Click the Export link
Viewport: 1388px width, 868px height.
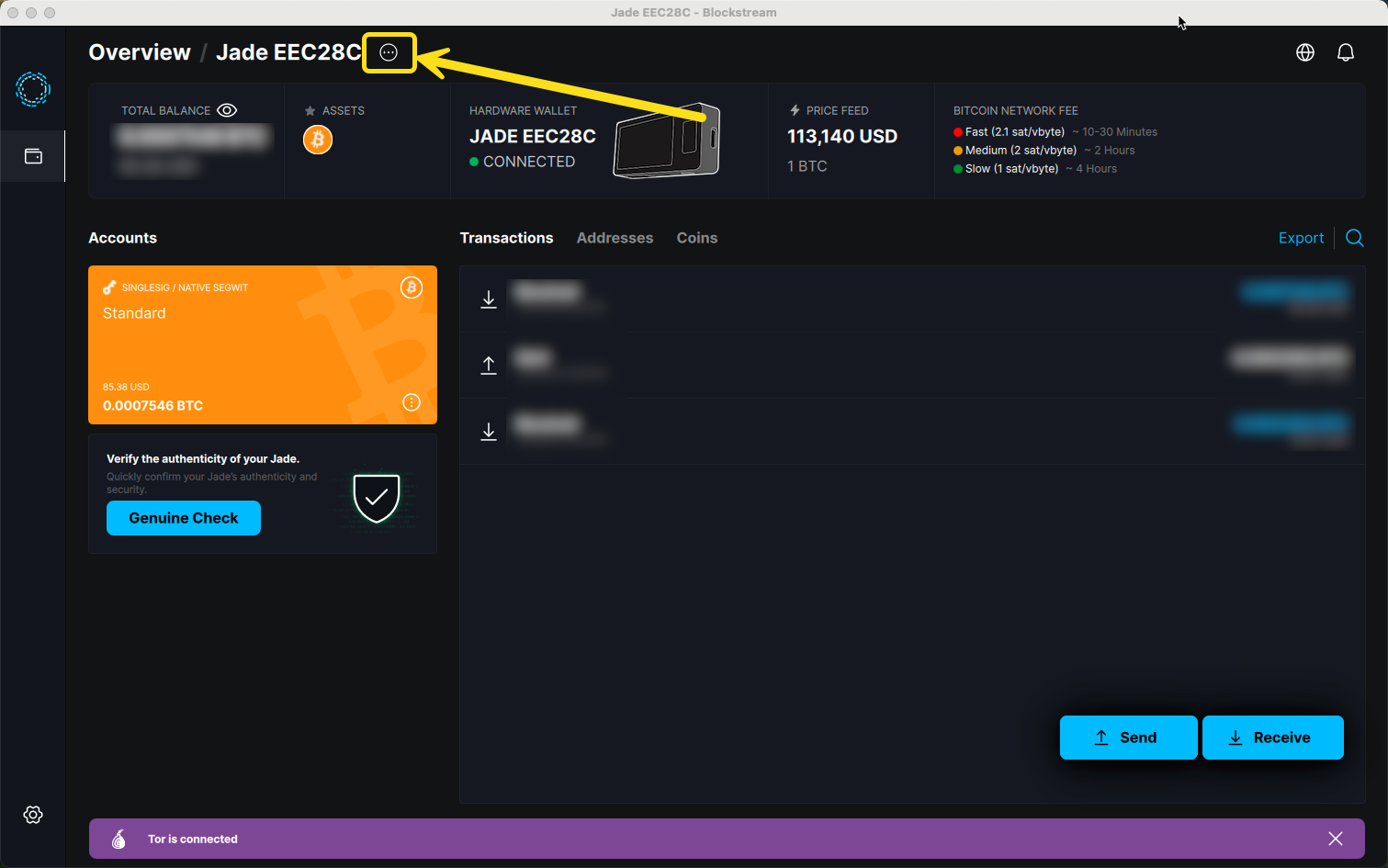(x=1301, y=238)
